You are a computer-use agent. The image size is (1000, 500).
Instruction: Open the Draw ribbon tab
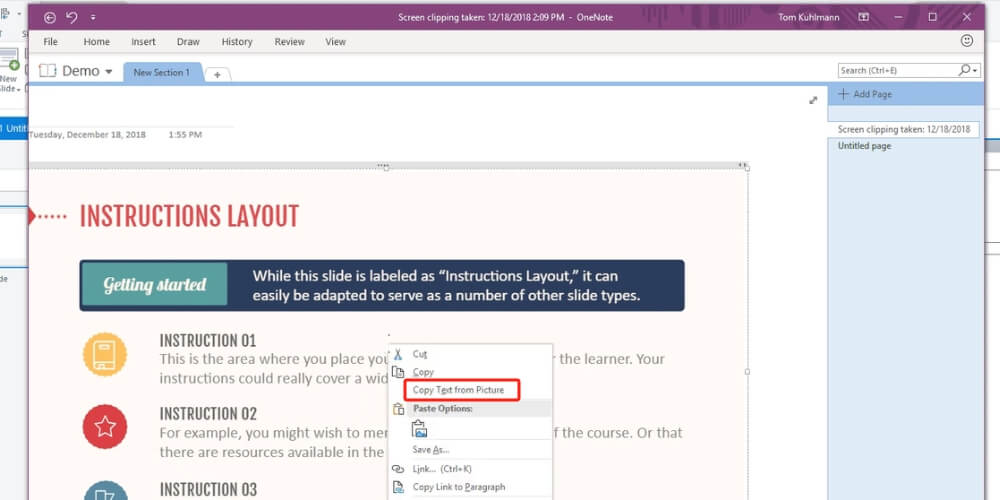pos(188,41)
